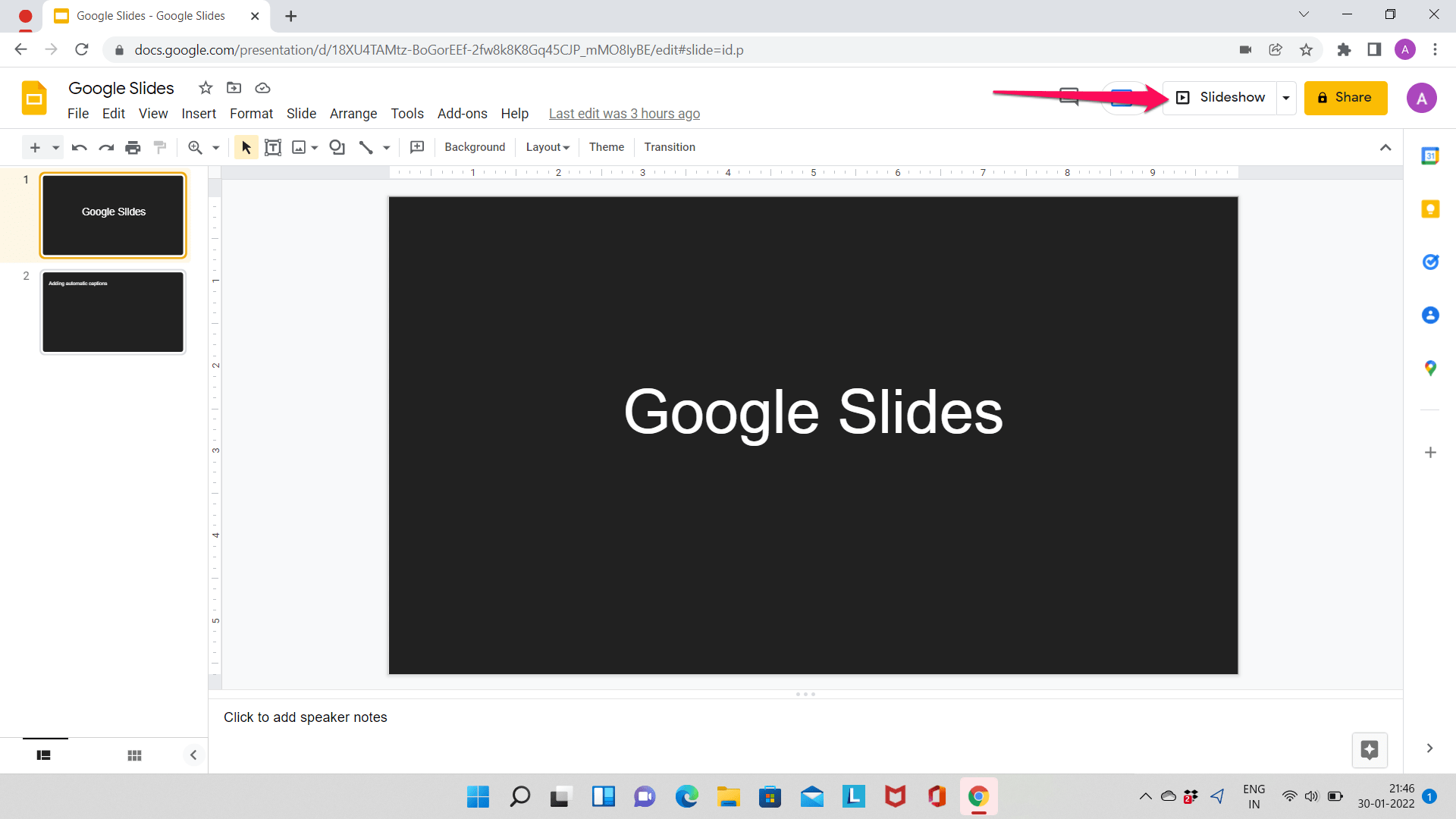Open the Insert menu
This screenshot has height=819, width=1456.
pyautogui.click(x=199, y=114)
